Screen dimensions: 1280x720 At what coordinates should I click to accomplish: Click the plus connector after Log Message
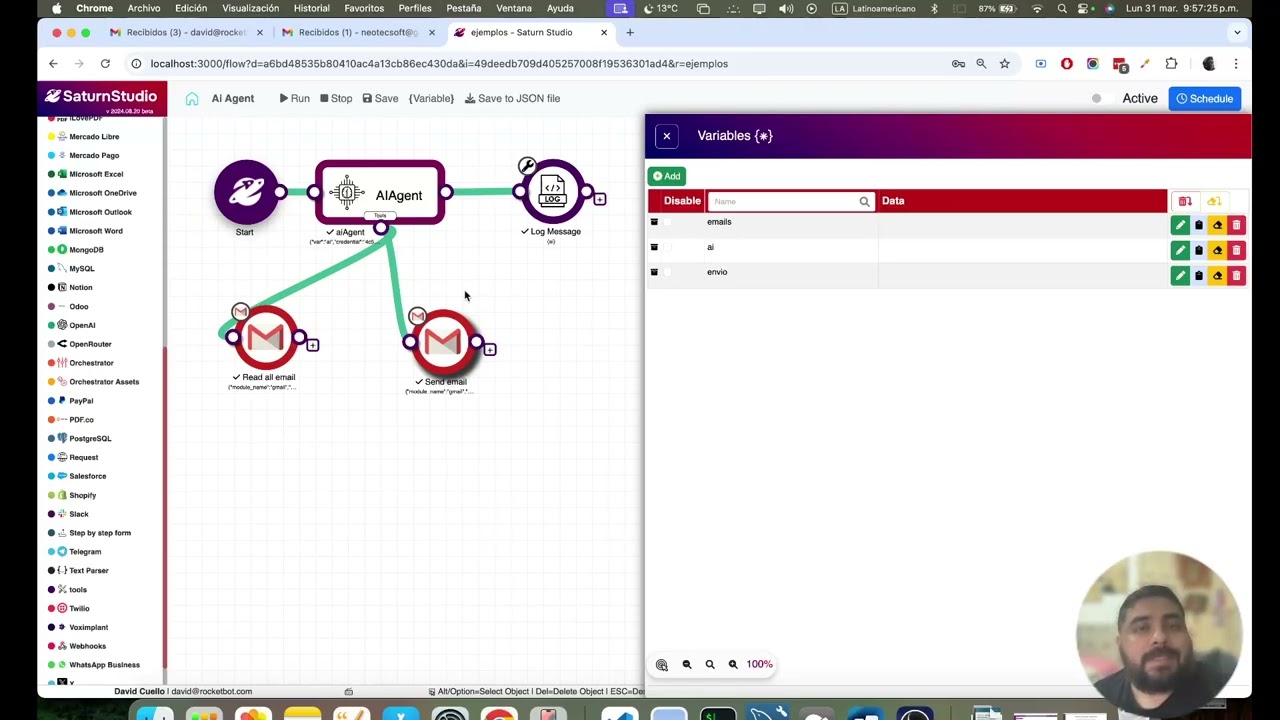[x=600, y=199]
